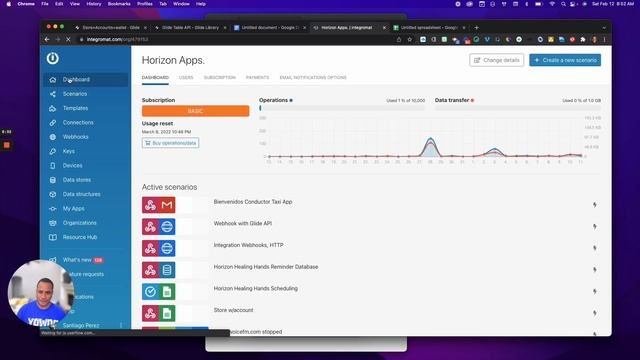Open the History menu in menu bar
The width and height of the screenshot is (640, 360).
(x=93, y=4)
